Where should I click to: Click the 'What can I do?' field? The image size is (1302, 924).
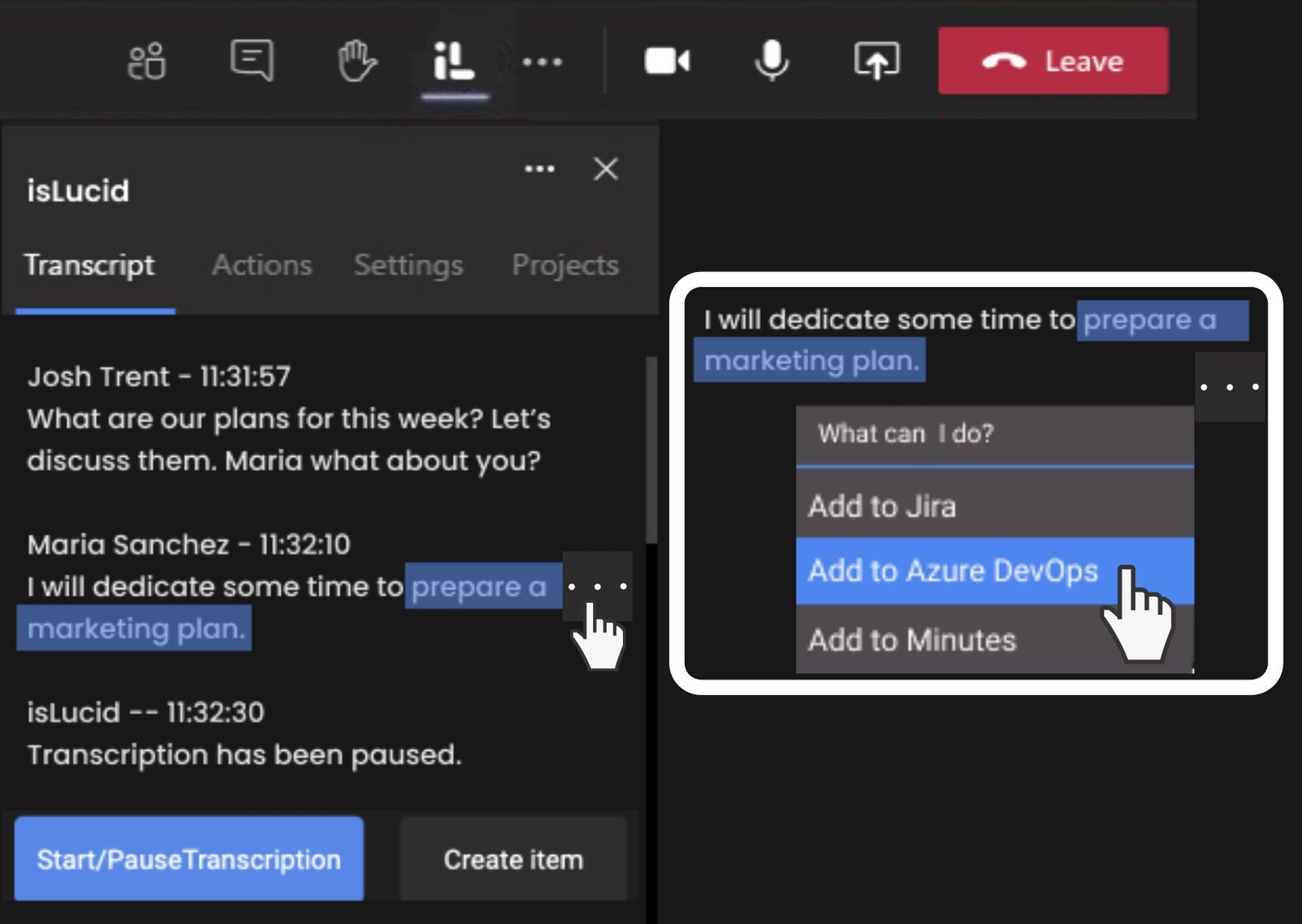pos(995,435)
